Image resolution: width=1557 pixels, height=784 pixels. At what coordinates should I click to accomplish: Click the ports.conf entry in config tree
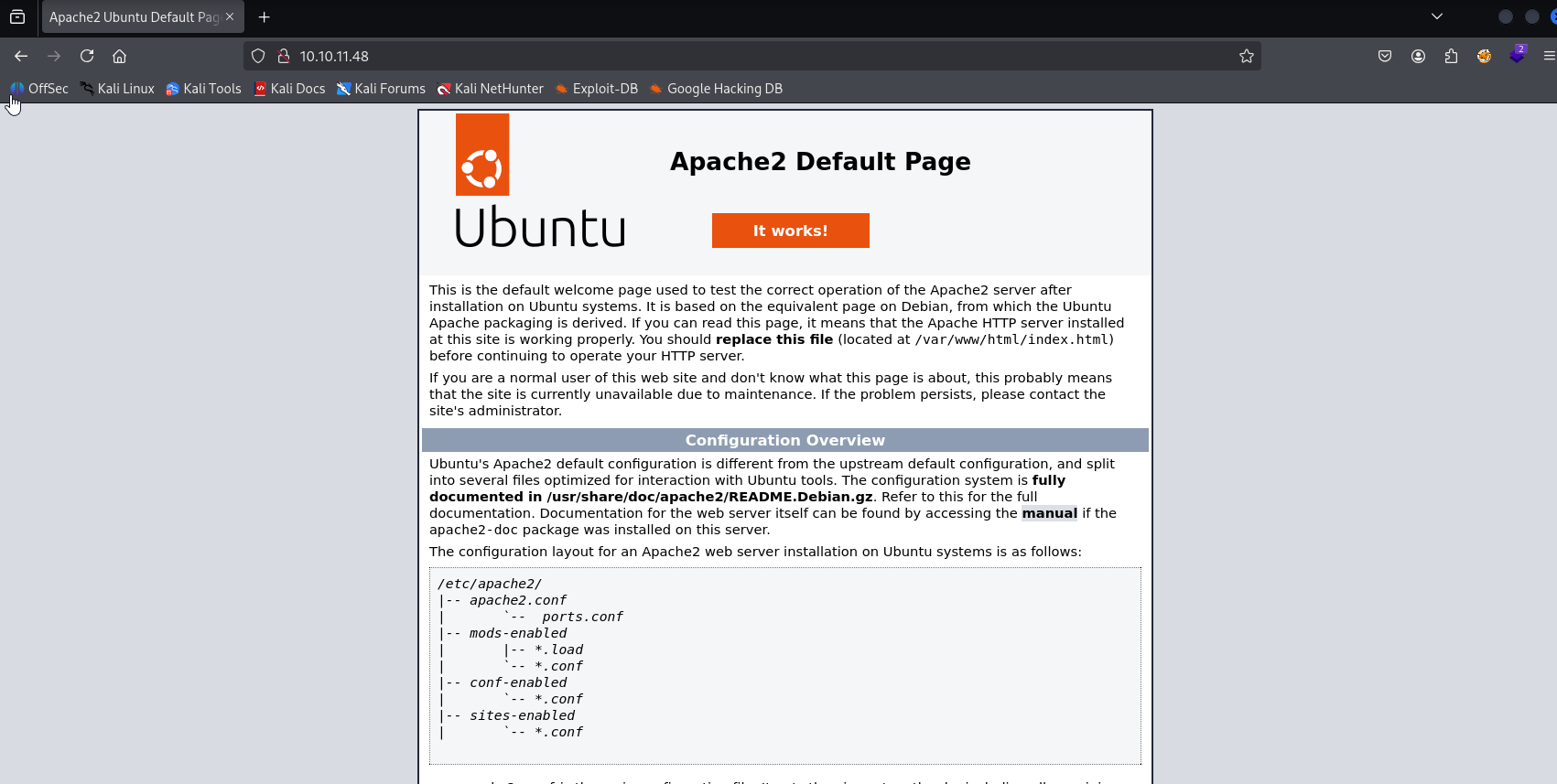[582, 617]
